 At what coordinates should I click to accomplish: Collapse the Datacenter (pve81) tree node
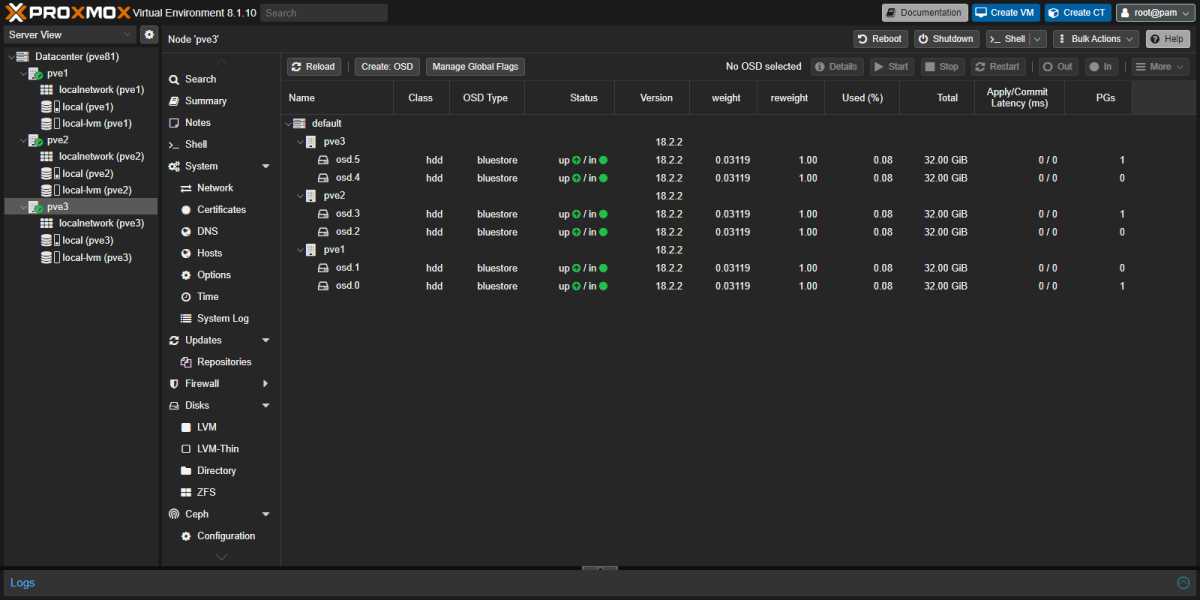click(10, 57)
